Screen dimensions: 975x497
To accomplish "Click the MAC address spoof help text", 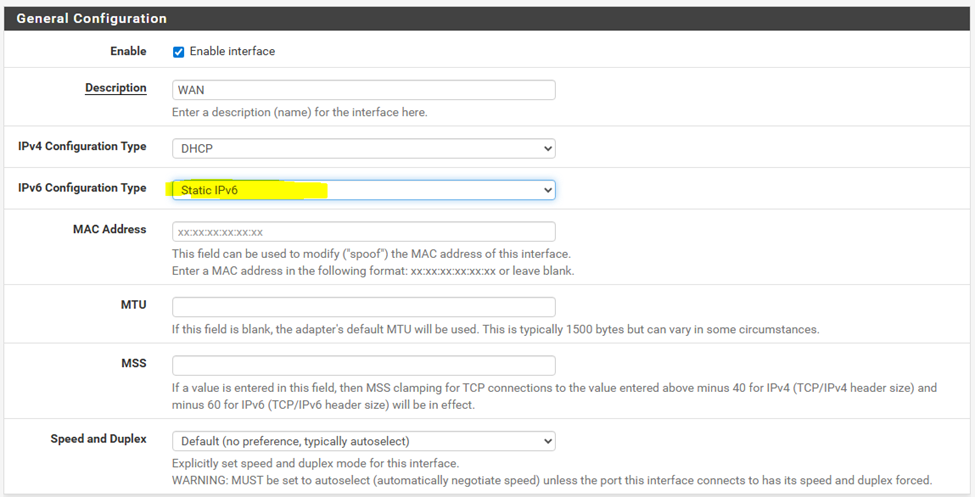I will (371, 254).
